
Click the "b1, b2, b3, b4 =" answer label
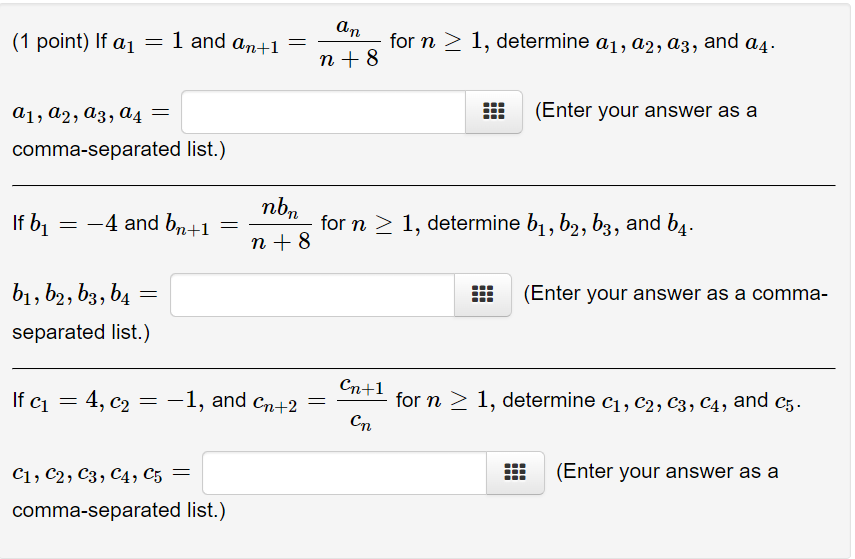tap(85, 296)
